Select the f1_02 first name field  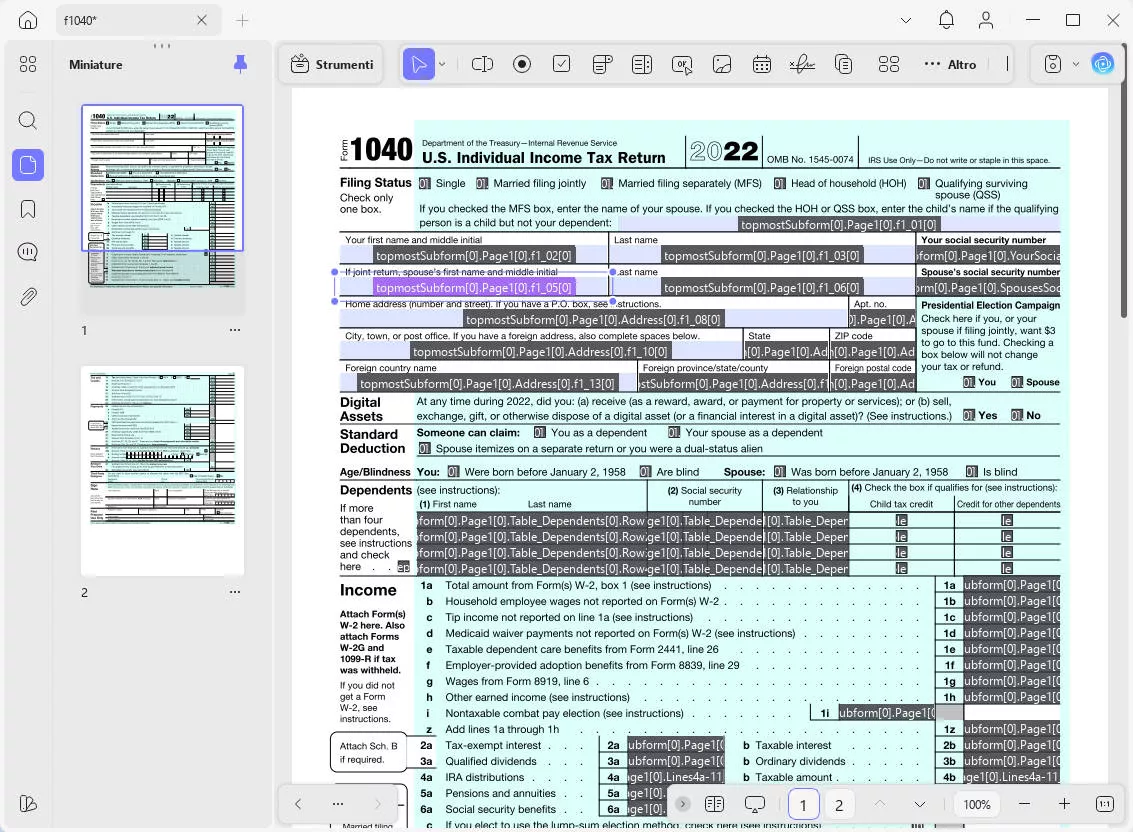[x=474, y=255]
